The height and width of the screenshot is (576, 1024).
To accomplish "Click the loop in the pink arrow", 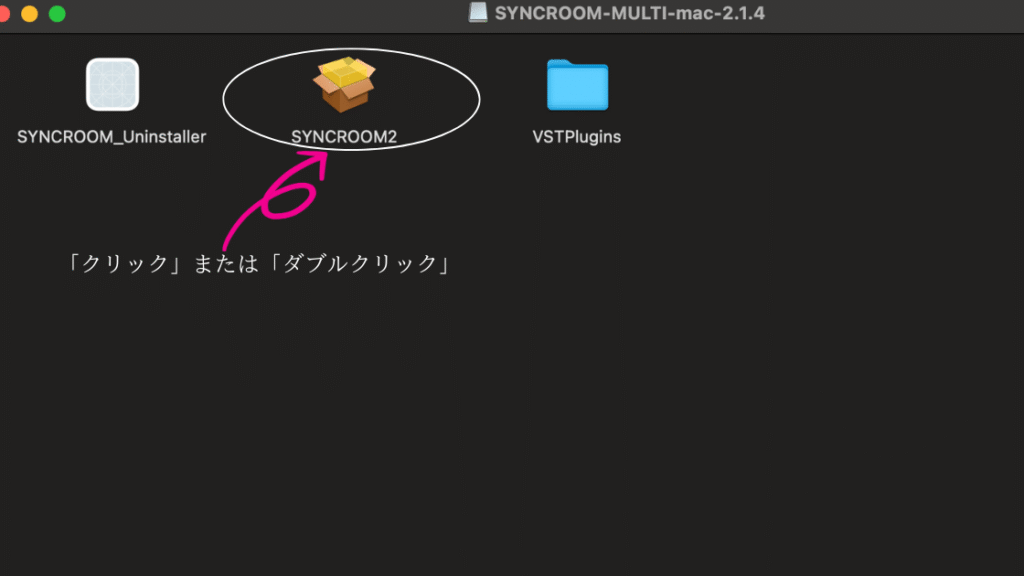I will [288, 200].
